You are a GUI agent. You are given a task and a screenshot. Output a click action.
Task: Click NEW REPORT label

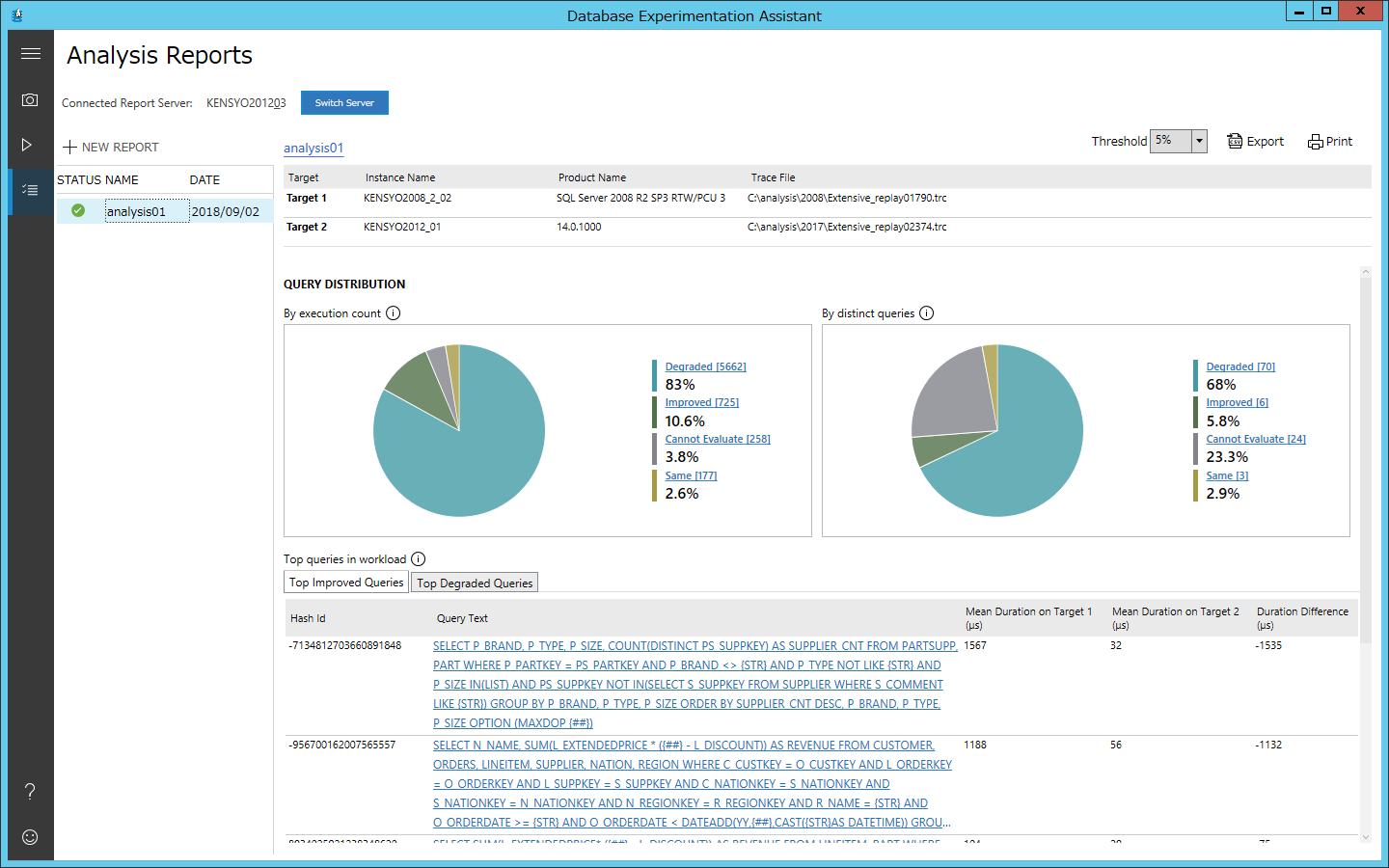click(121, 148)
